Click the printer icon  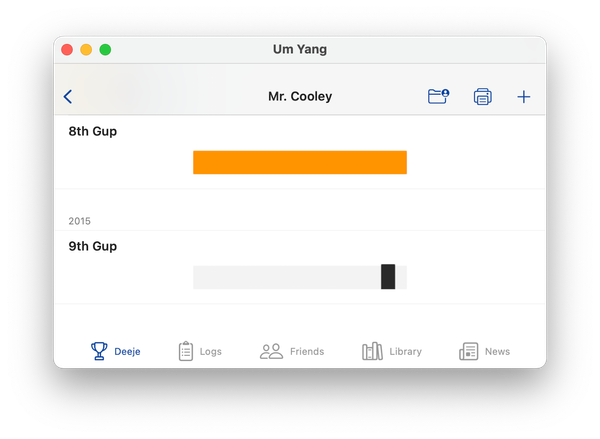[x=483, y=96]
